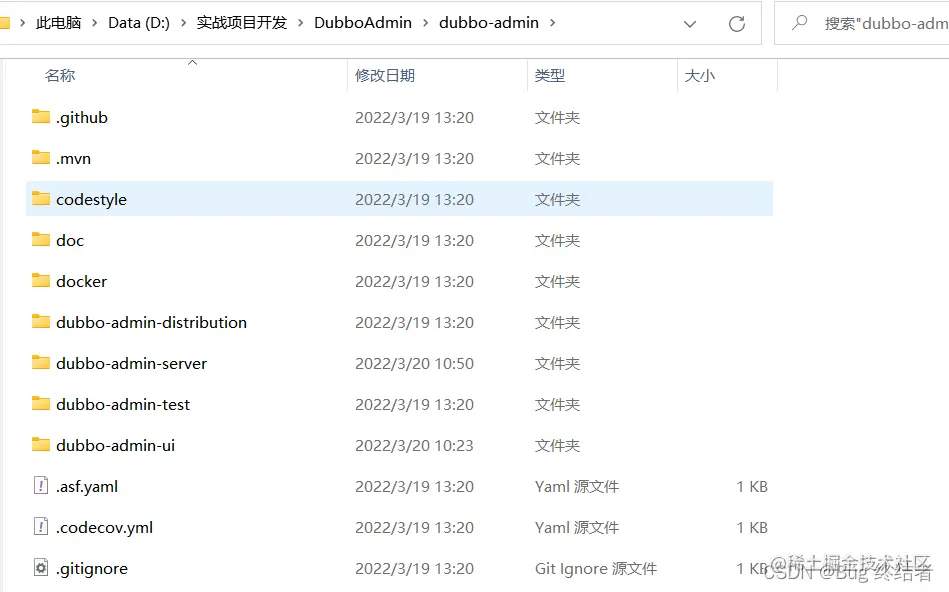Click the dubbo-admin-ui folder icon
The image size is (949, 592).
(41, 444)
